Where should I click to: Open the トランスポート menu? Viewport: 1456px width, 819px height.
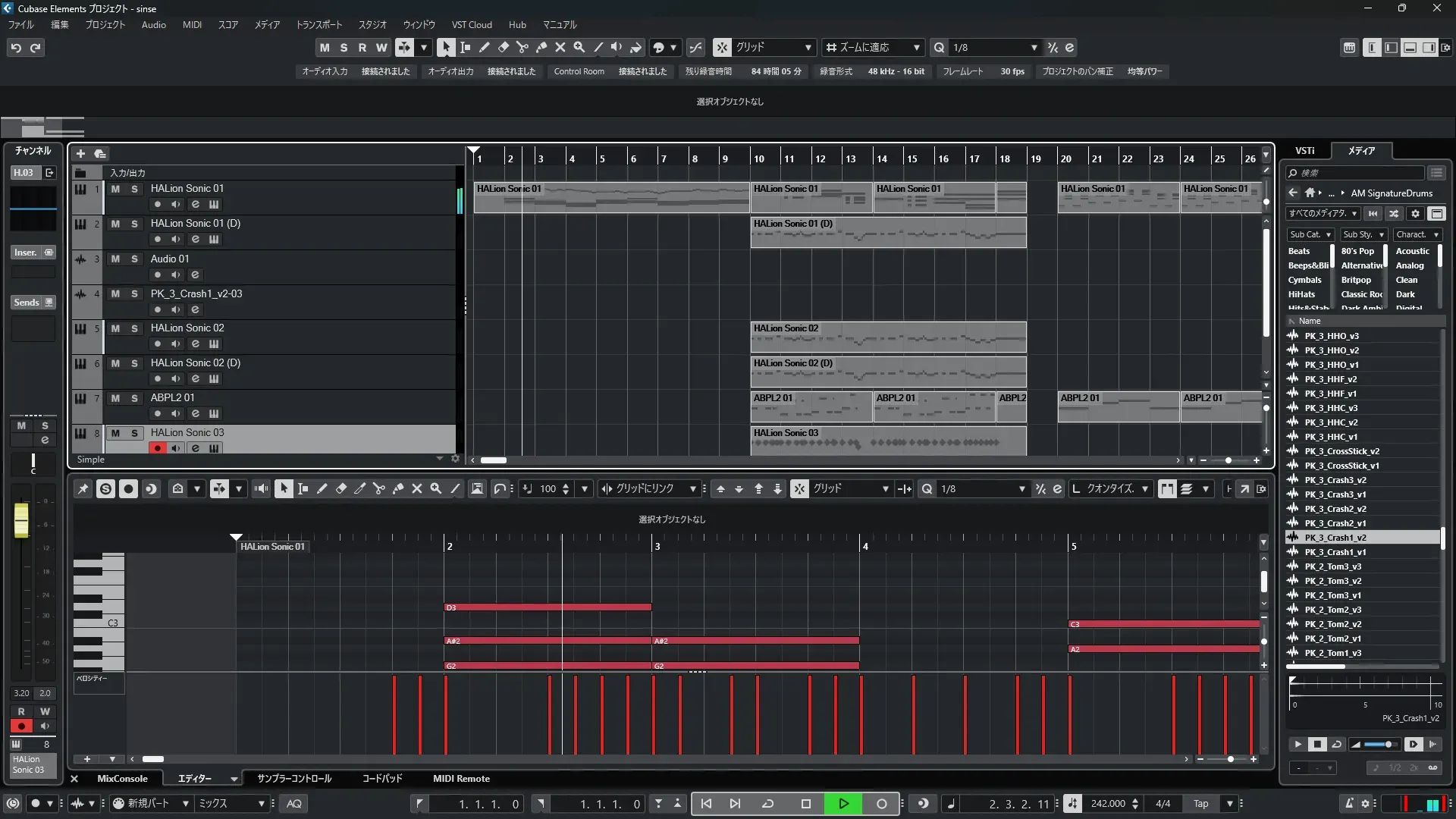(318, 25)
